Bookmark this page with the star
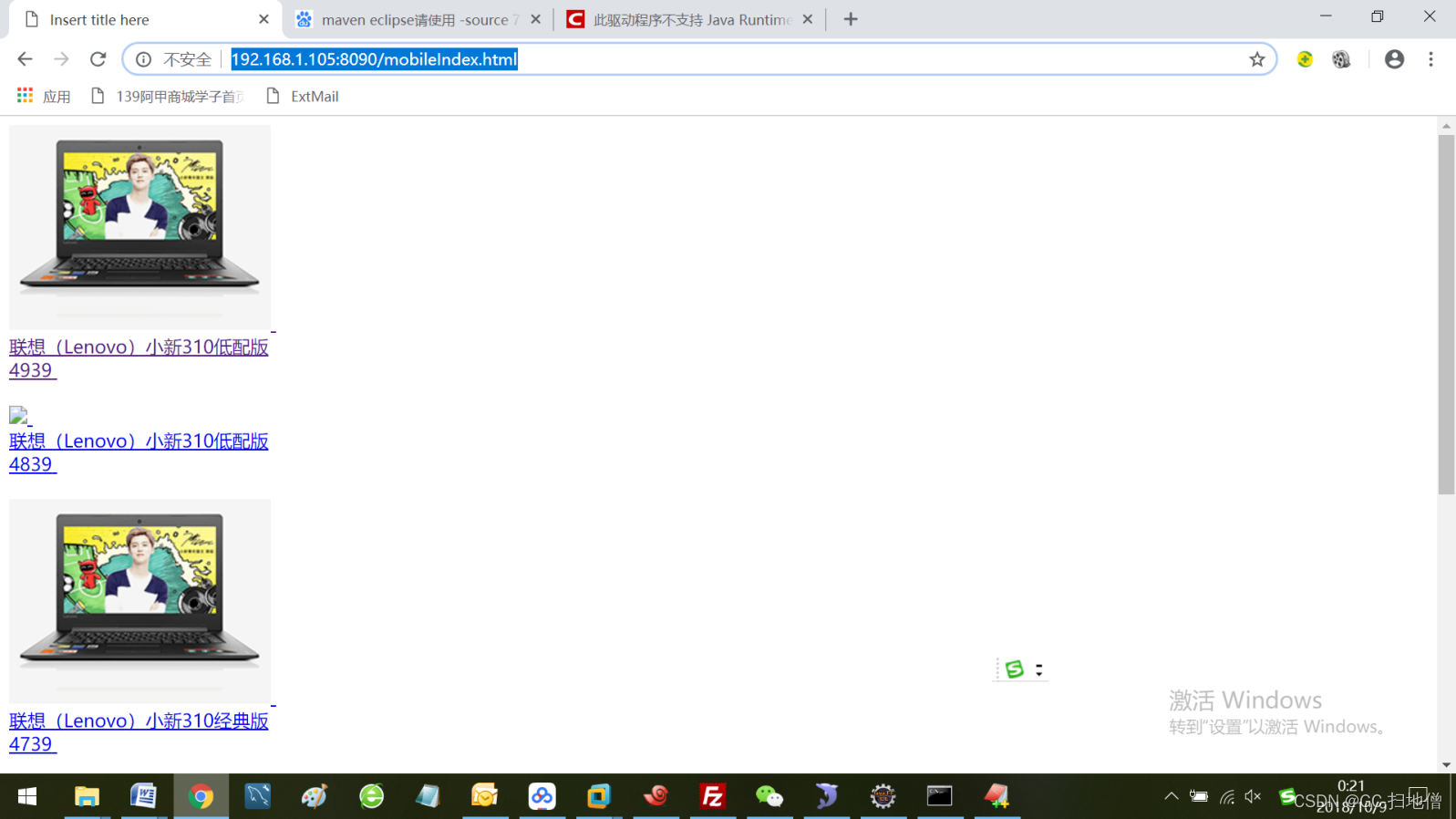The width and height of the screenshot is (1456, 819). (1257, 59)
